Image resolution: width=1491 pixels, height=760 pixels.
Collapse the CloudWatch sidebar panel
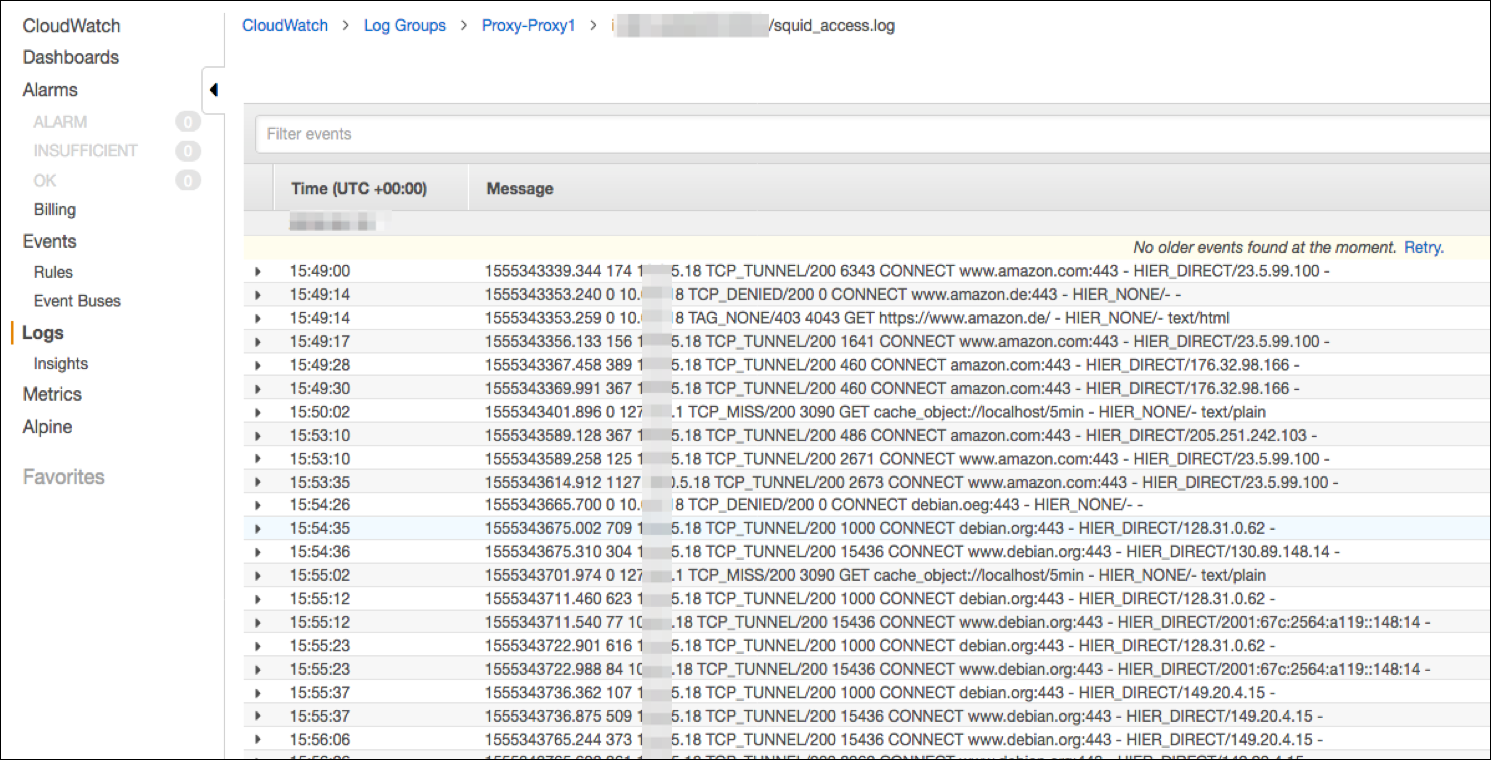pos(213,89)
